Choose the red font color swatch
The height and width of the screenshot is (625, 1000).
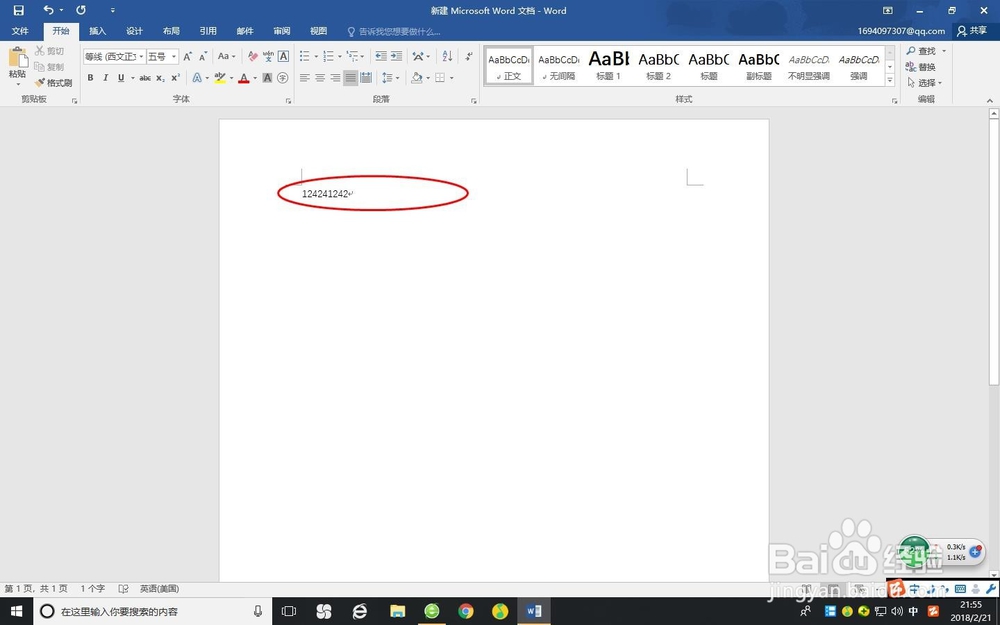point(244,78)
